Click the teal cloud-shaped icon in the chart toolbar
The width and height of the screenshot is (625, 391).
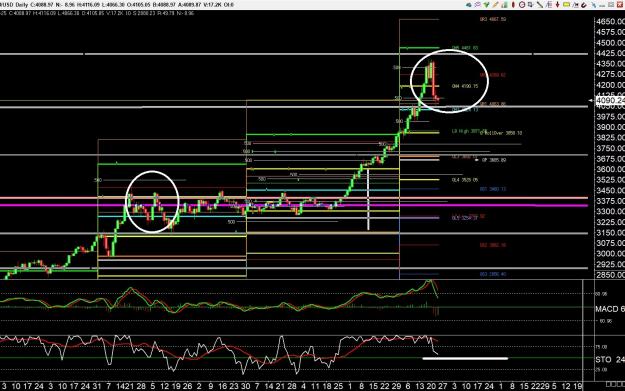[469, 5]
